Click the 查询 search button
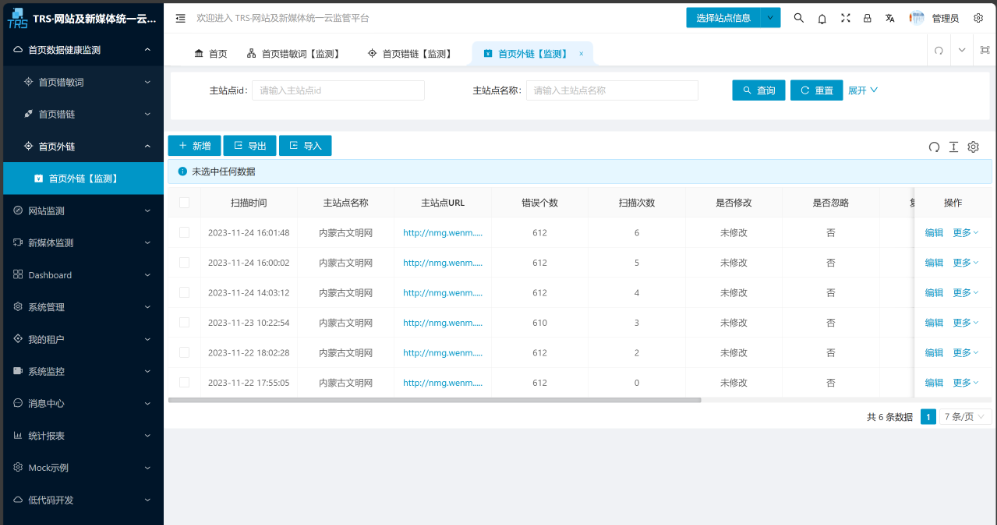The image size is (997, 525). pyautogui.click(x=758, y=91)
